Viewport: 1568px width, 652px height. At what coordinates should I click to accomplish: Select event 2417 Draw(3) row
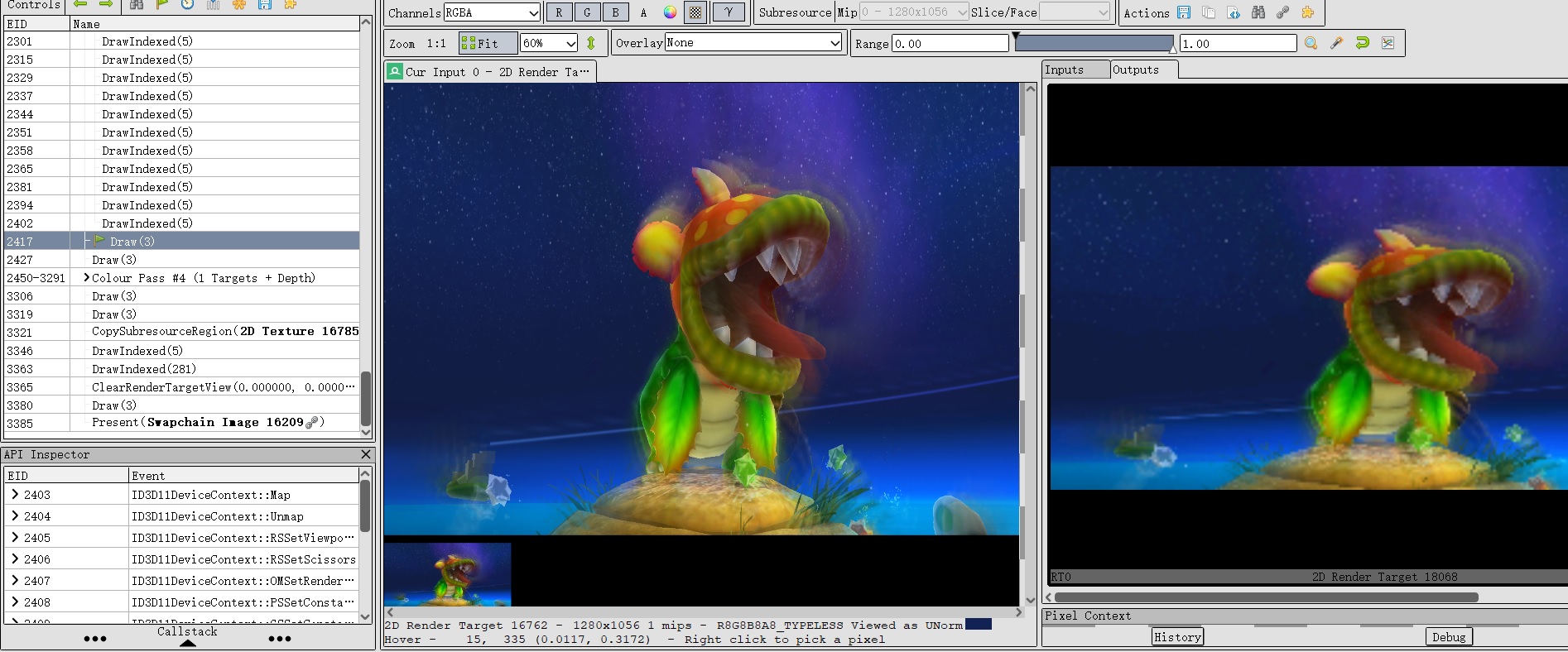pyautogui.click(x=181, y=241)
